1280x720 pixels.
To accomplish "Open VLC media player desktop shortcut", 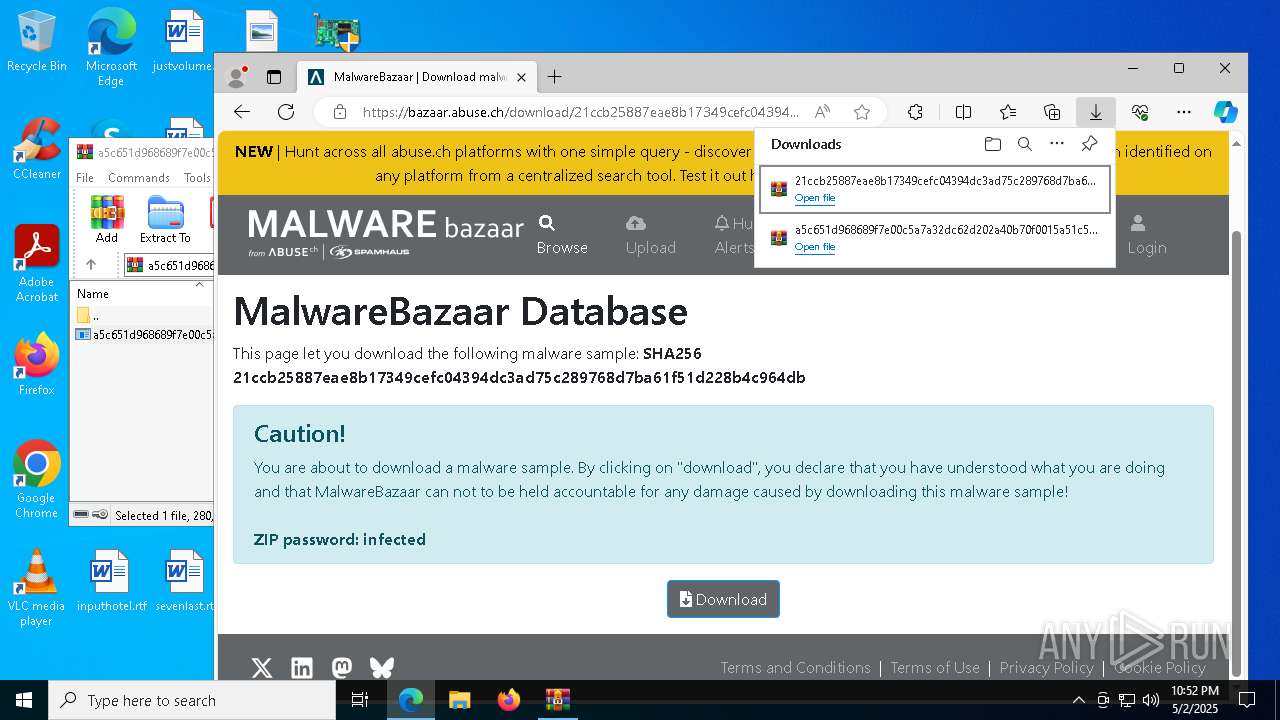I will 37,587.
